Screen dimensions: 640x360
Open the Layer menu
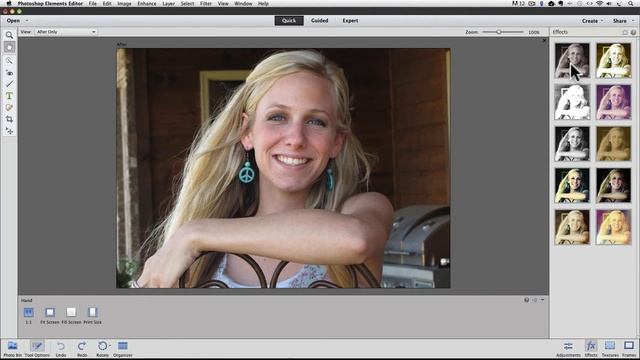click(x=169, y=3)
